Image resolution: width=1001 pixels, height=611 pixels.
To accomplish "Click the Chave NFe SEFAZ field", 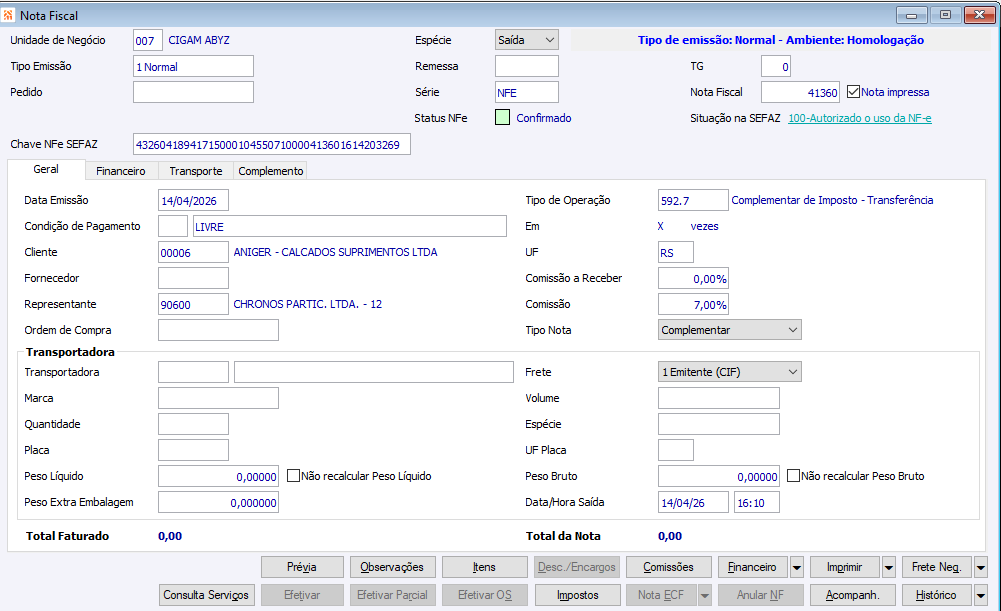I will tap(272, 144).
